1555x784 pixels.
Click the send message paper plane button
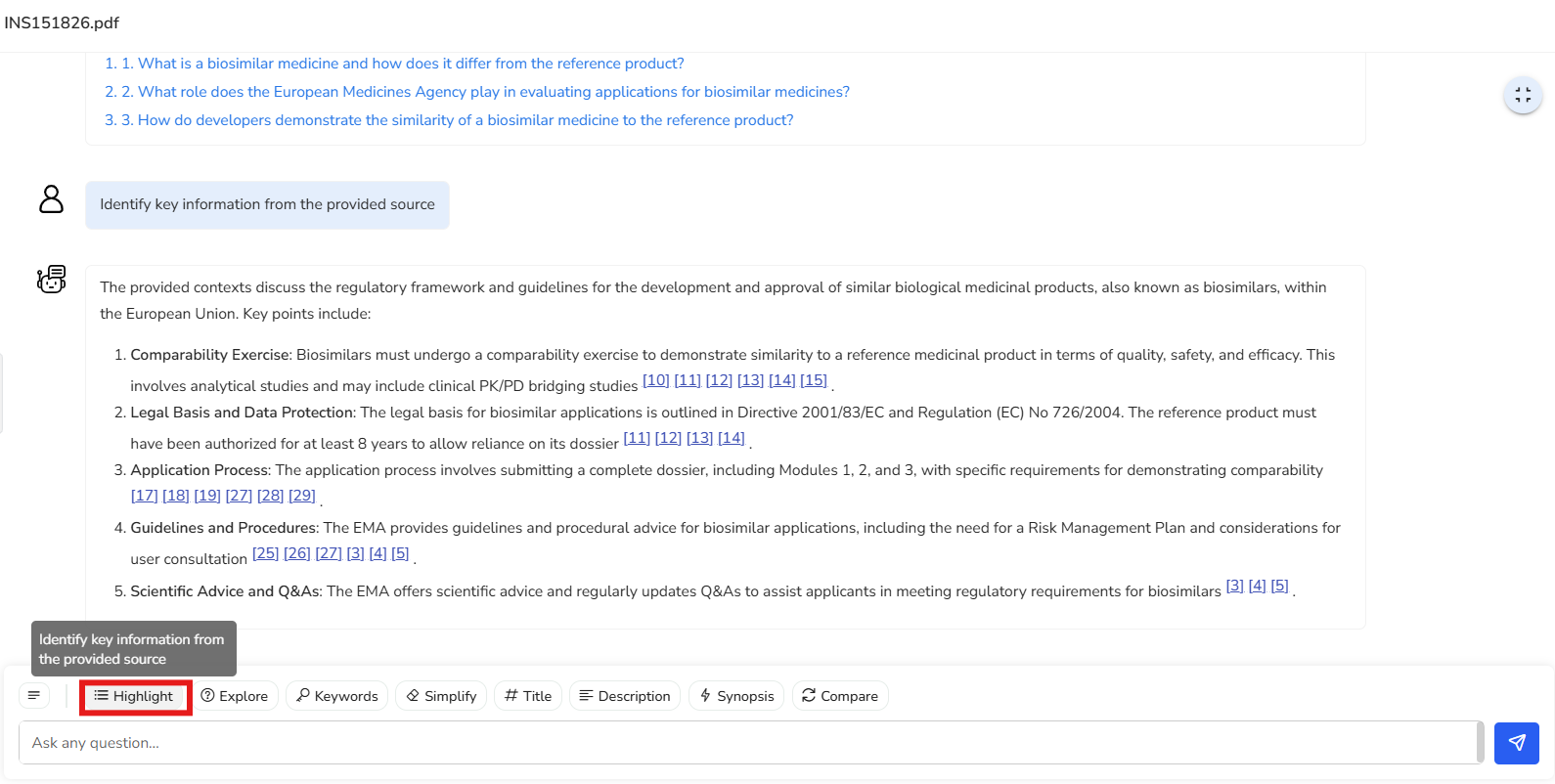coord(1516,743)
